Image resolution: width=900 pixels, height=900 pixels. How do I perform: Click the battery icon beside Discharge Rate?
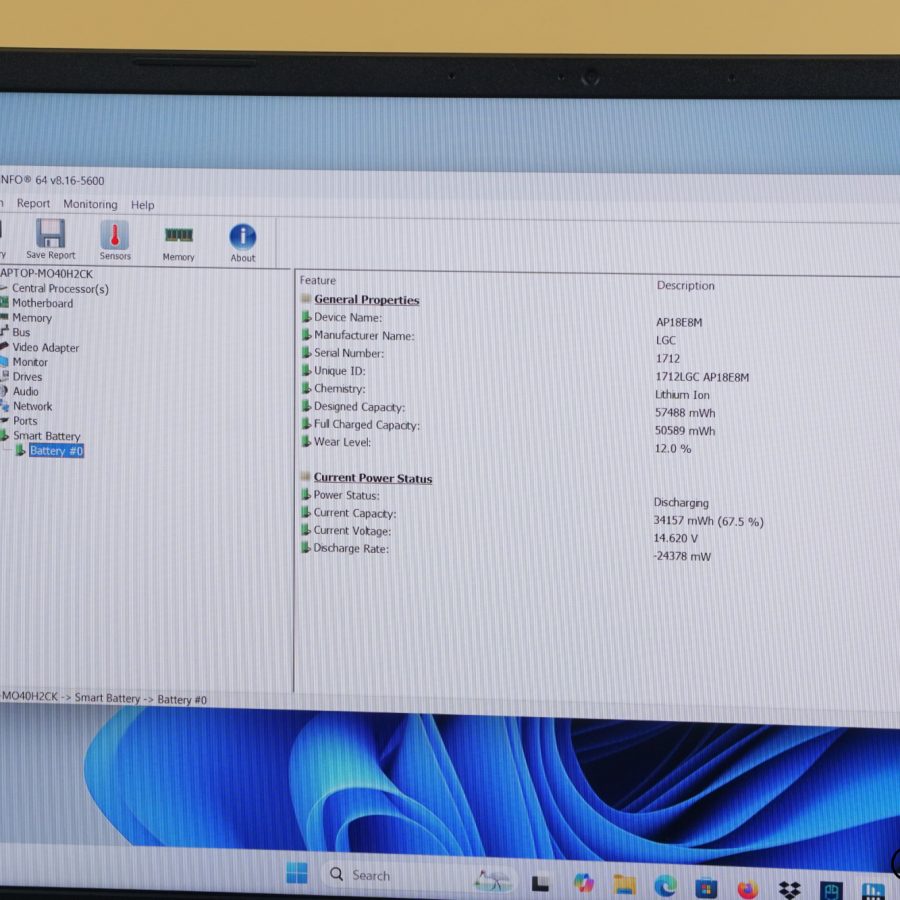coord(306,547)
